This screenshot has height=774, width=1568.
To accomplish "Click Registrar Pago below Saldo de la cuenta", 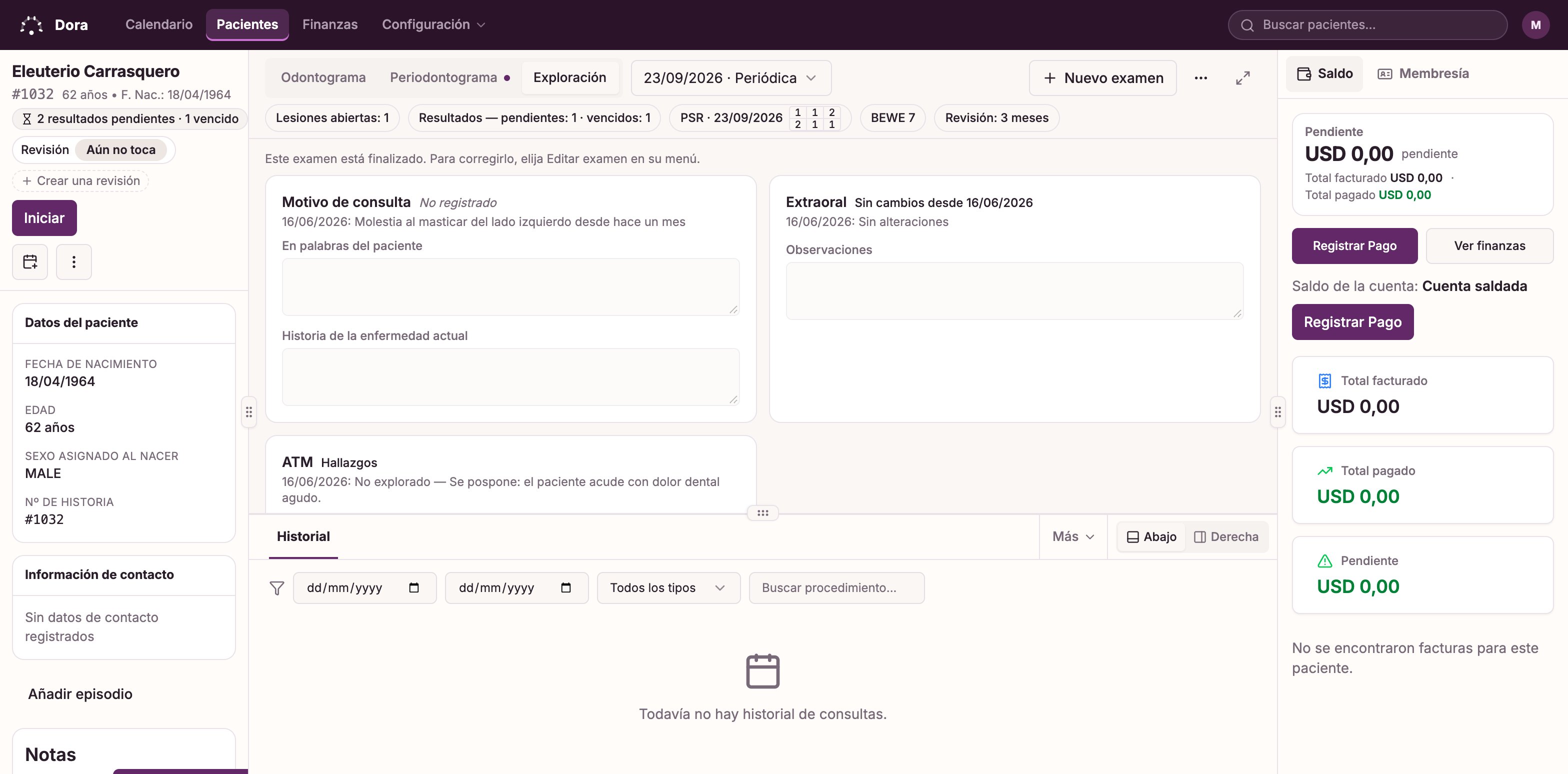I will (x=1352, y=322).
